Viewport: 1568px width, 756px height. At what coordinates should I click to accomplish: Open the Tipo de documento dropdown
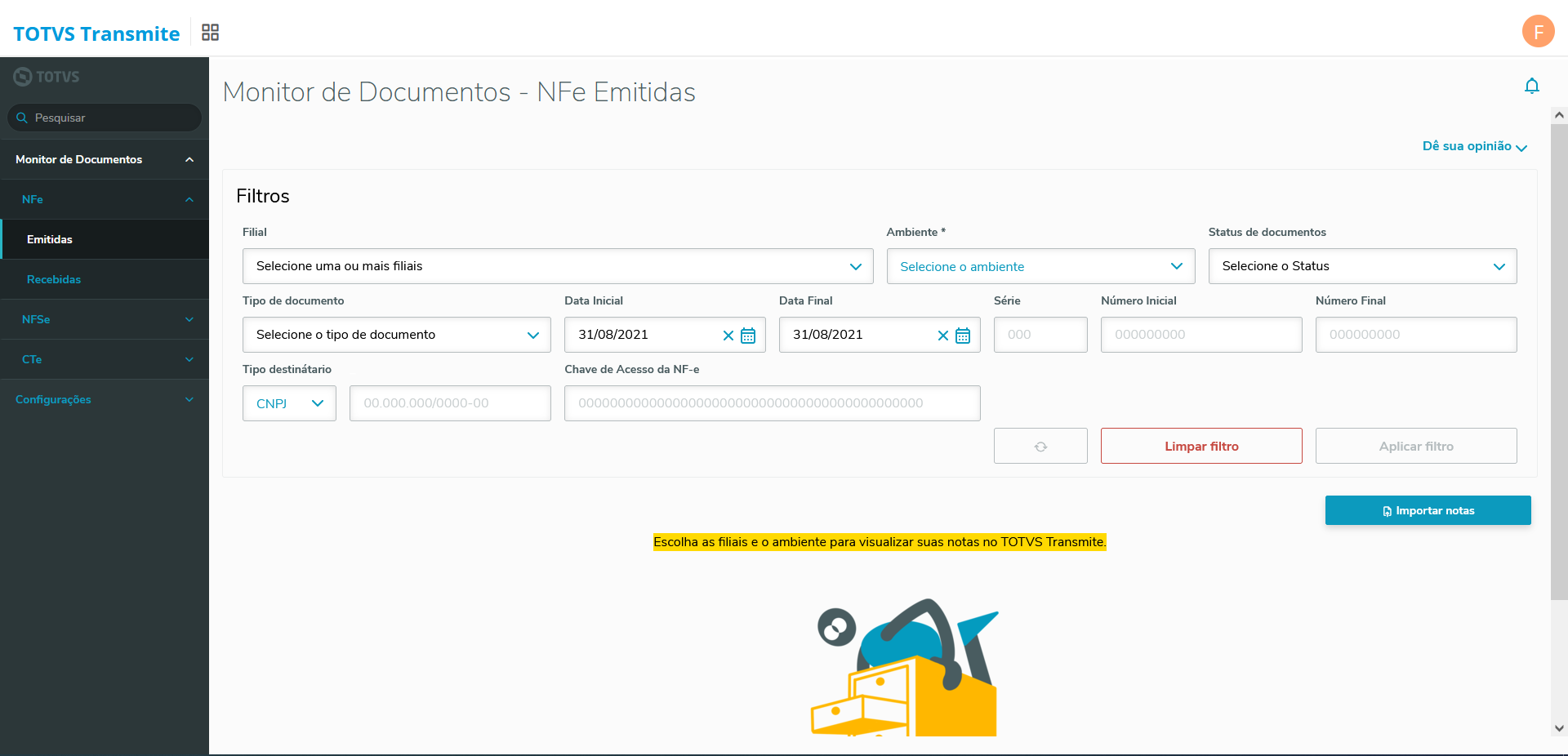pyautogui.click(x=397, y=335)
